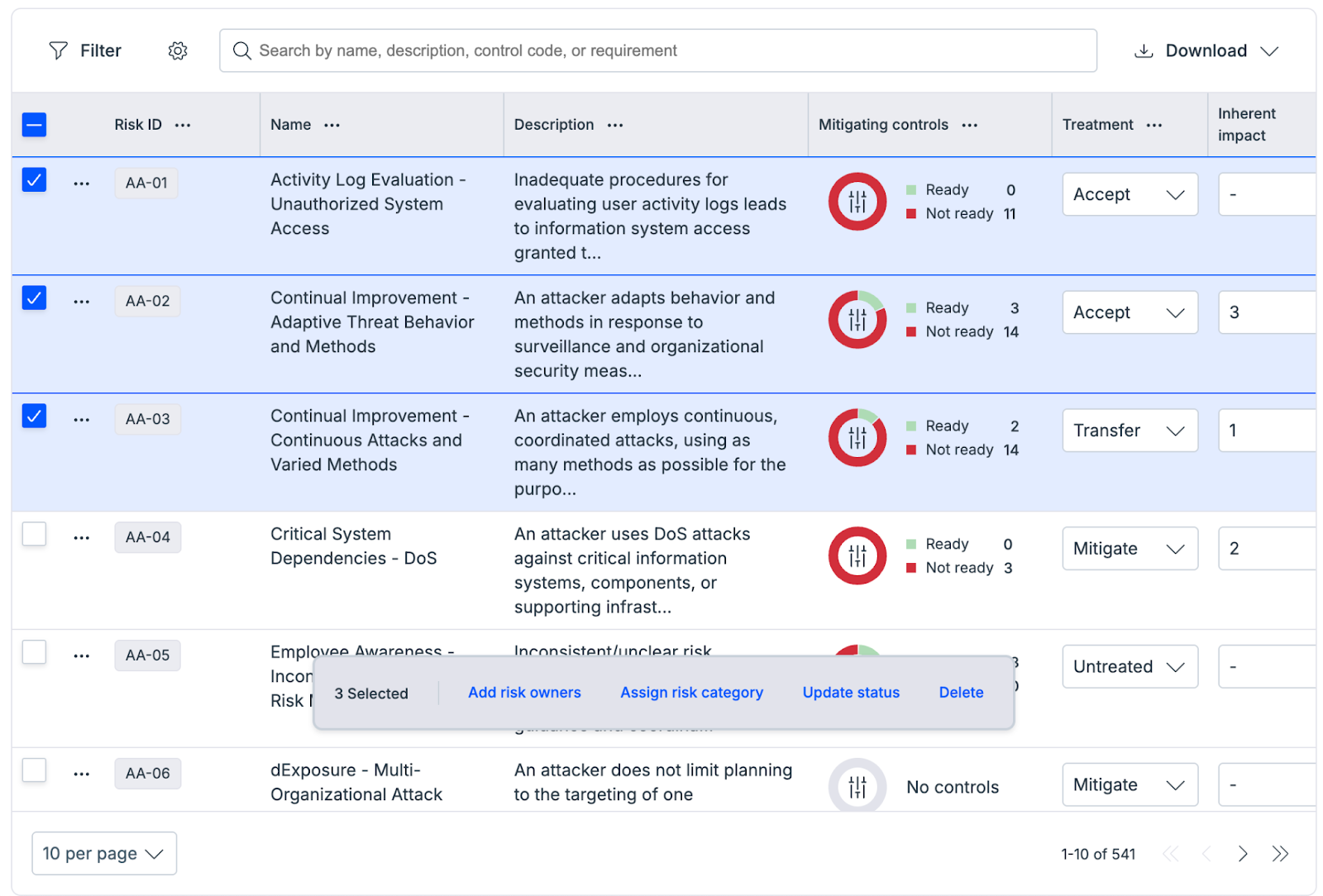Click Update status bulk action

point(851,693)
